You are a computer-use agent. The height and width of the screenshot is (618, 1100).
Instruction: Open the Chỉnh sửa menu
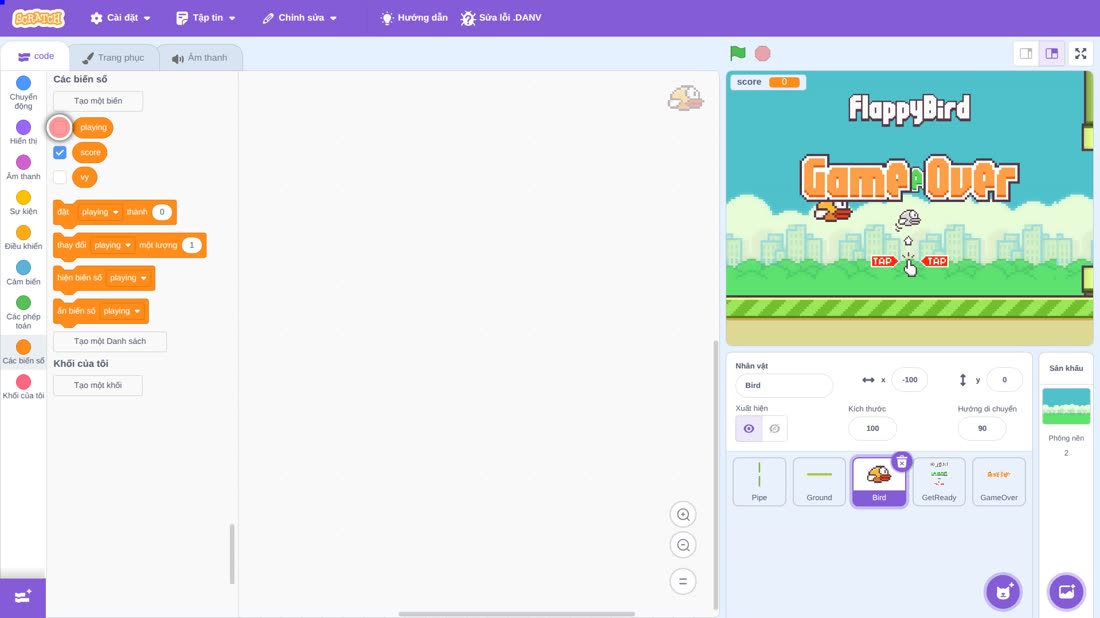(x=300, y=18)
